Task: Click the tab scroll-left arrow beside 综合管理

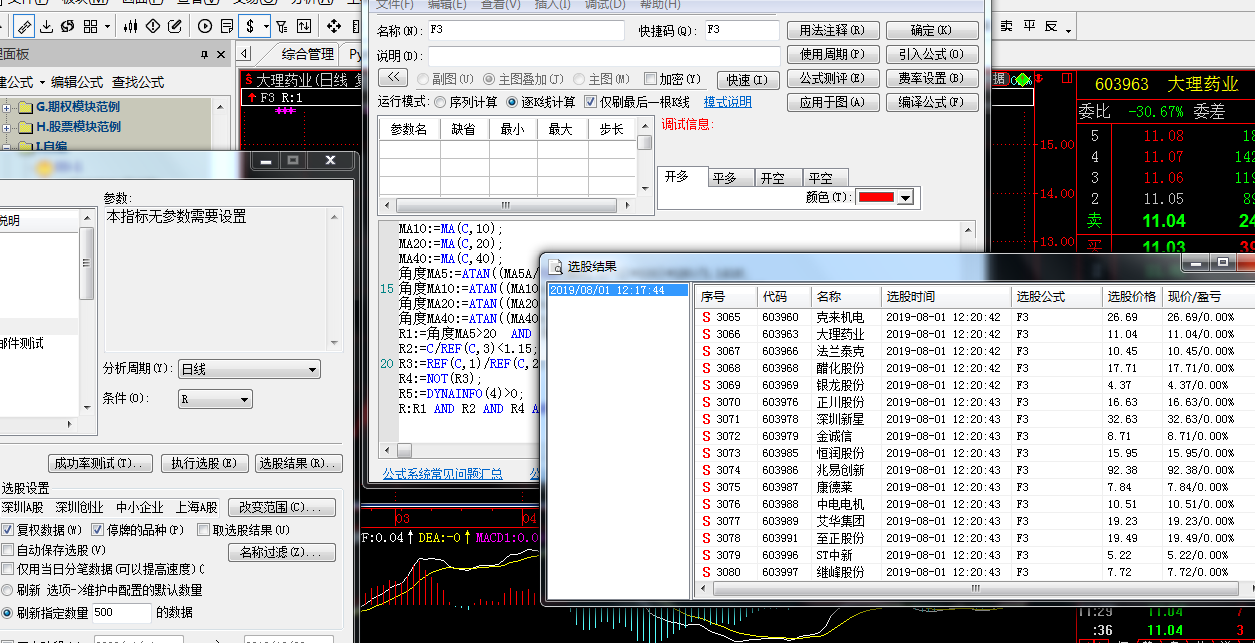Action: coord(246,54)
